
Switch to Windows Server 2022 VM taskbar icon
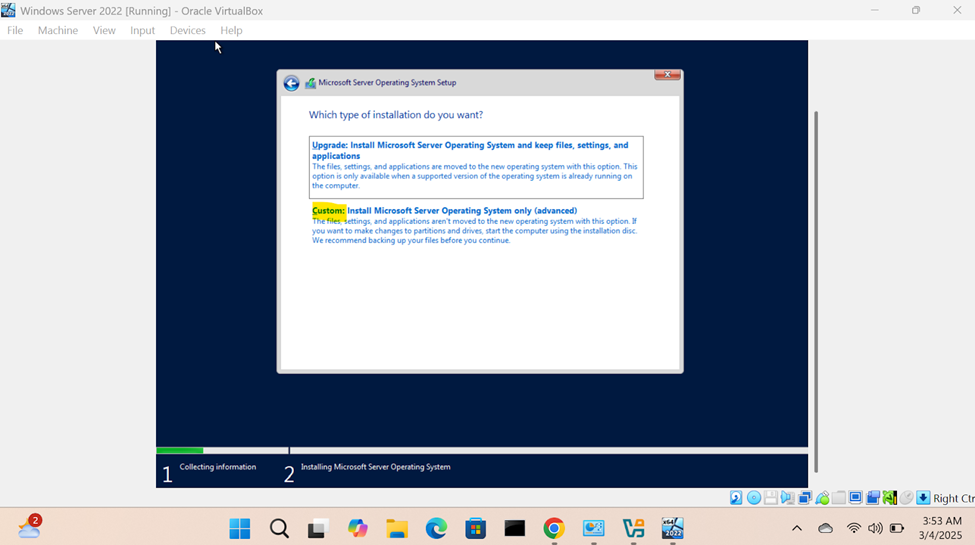672,529
